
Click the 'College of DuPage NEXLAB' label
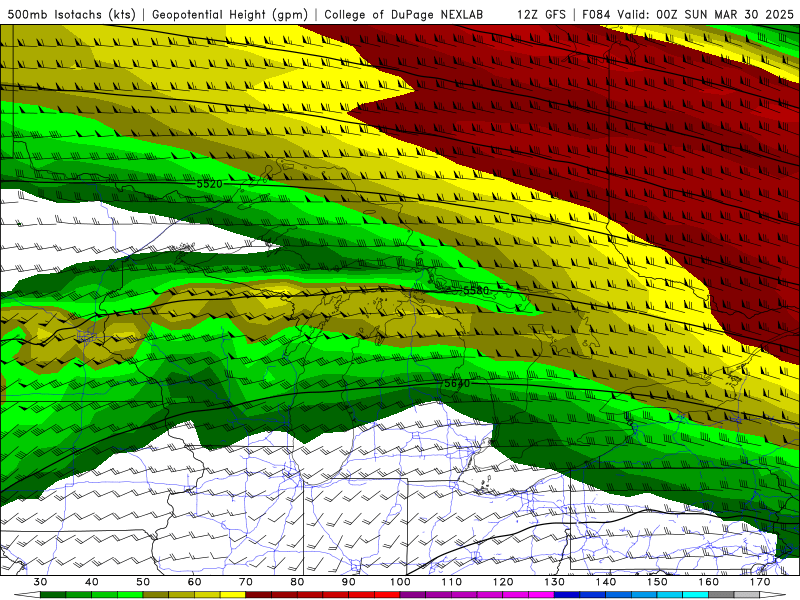[x=404, y=15]
